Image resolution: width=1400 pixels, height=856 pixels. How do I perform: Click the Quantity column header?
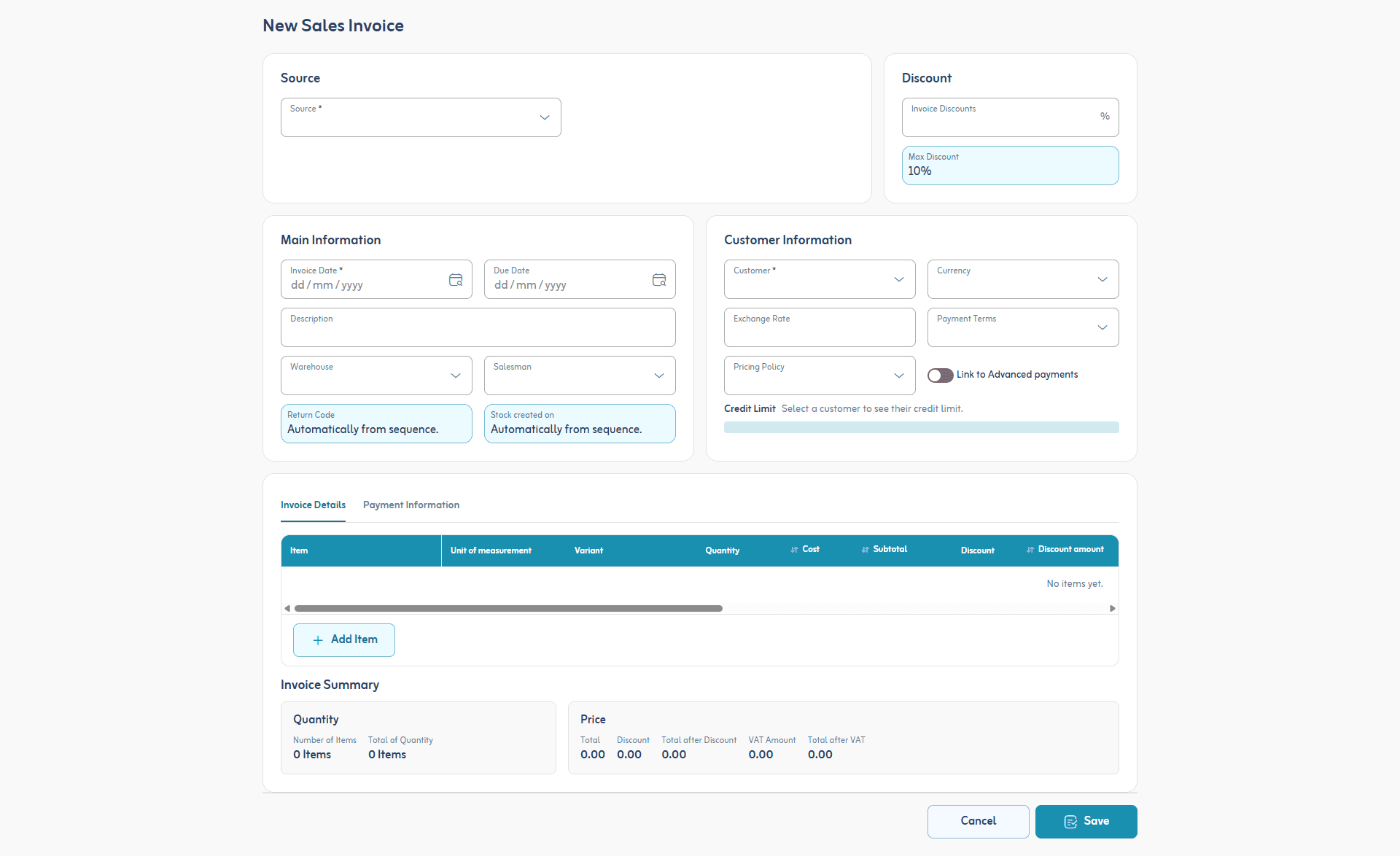tap(722, 550)
